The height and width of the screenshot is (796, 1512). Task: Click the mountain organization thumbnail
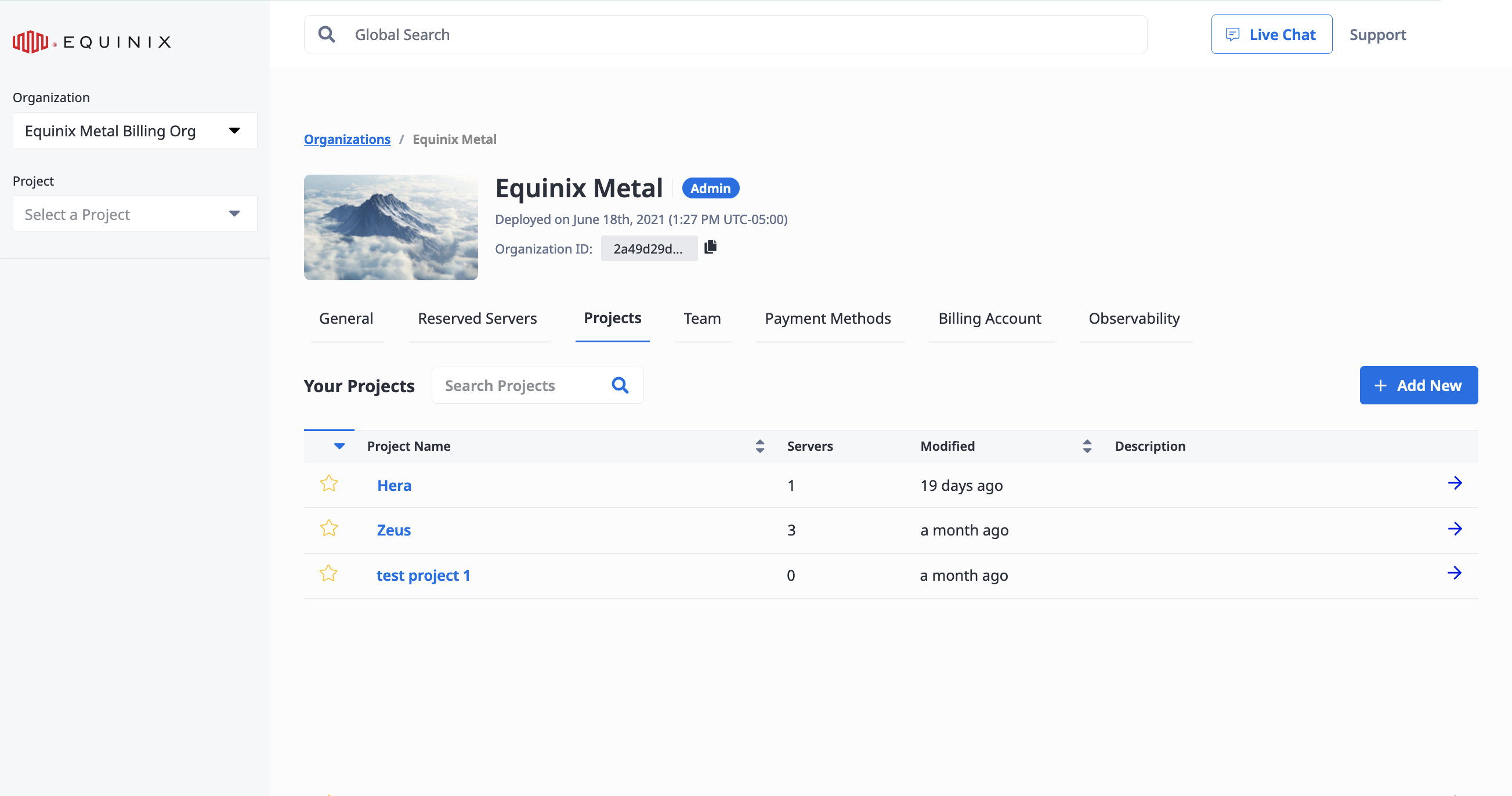(391, 227)
